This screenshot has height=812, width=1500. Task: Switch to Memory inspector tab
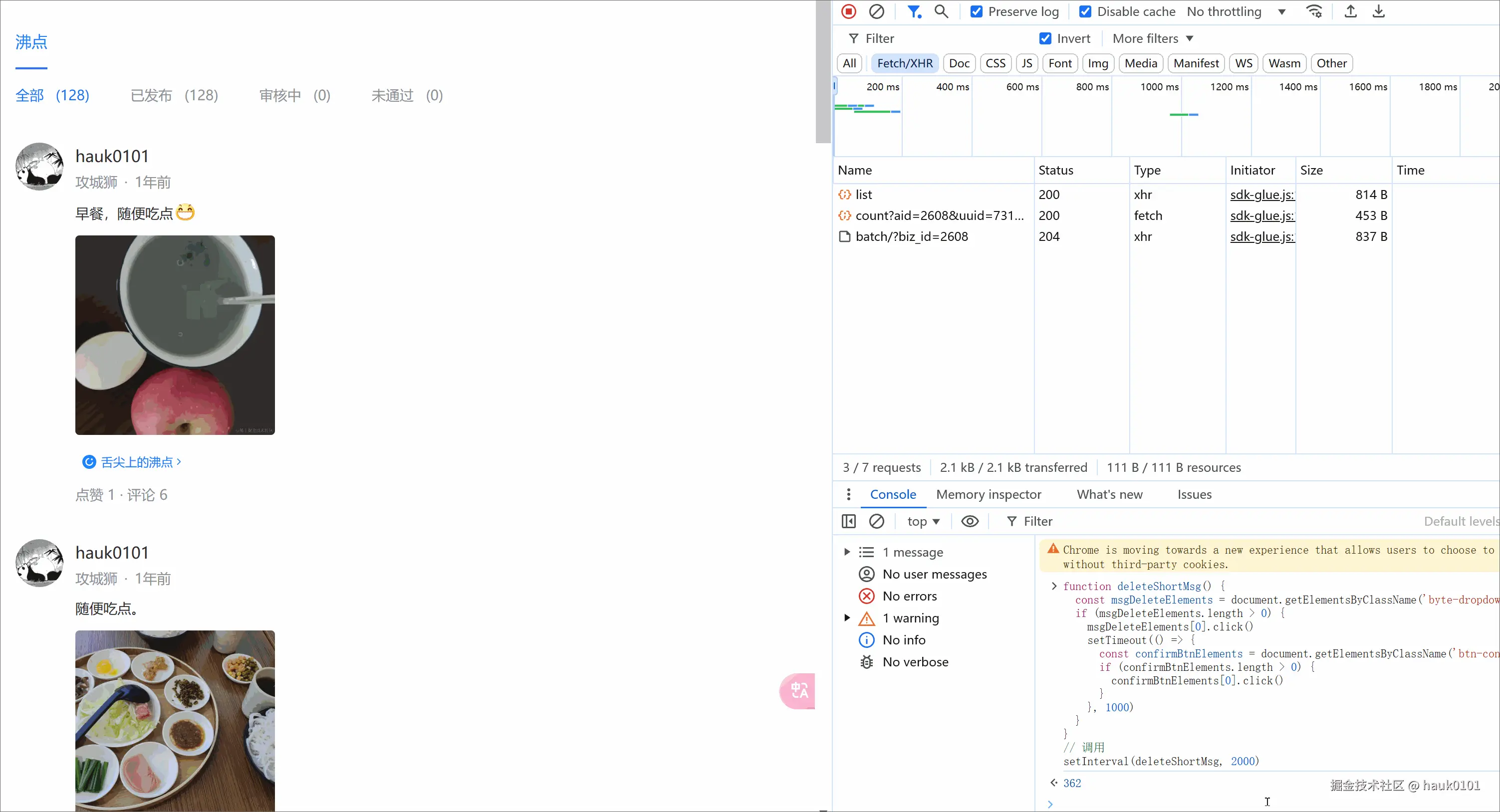(988, 494)
